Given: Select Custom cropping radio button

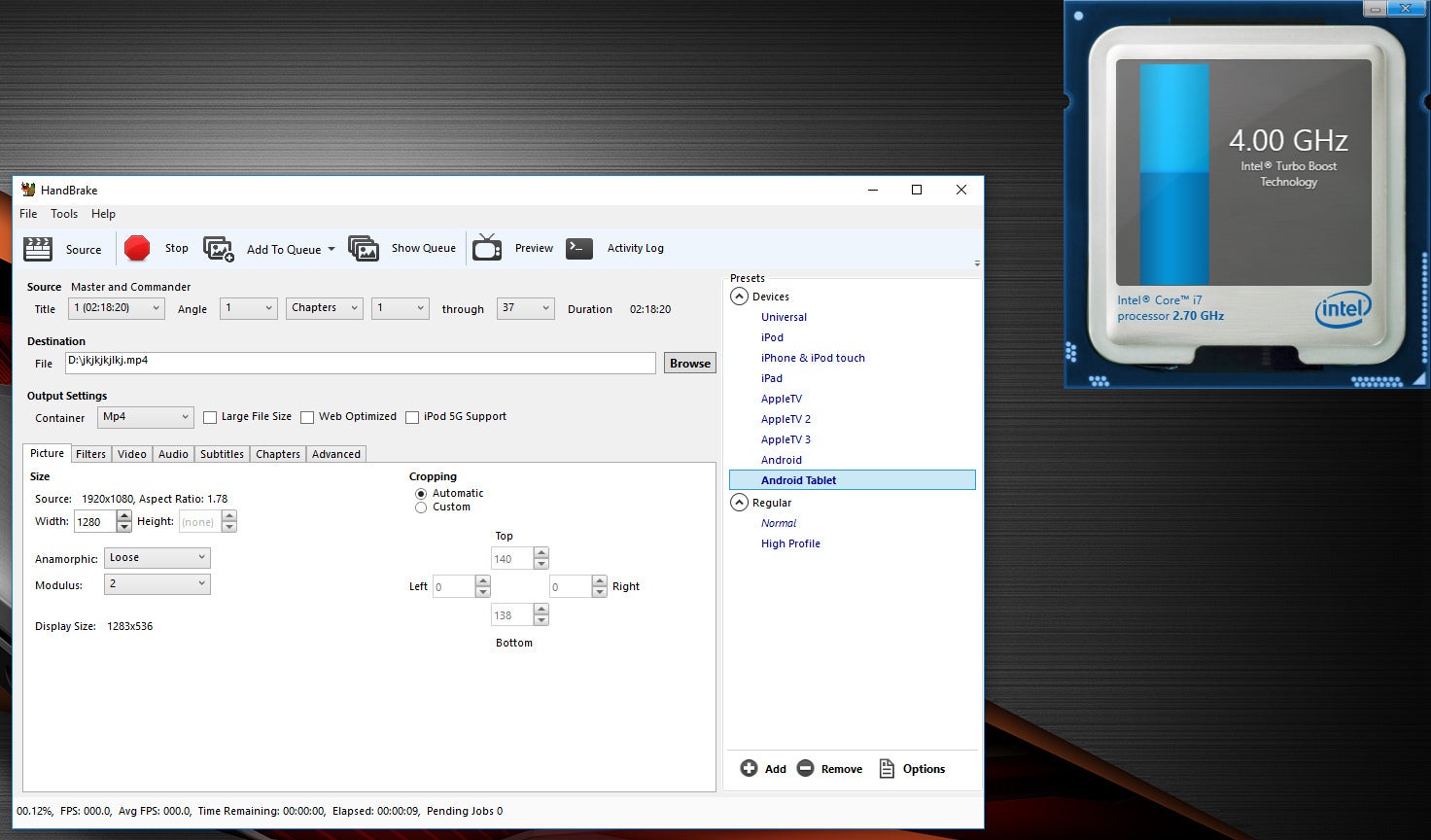Looking at the screenshot, I should [421, 507].
